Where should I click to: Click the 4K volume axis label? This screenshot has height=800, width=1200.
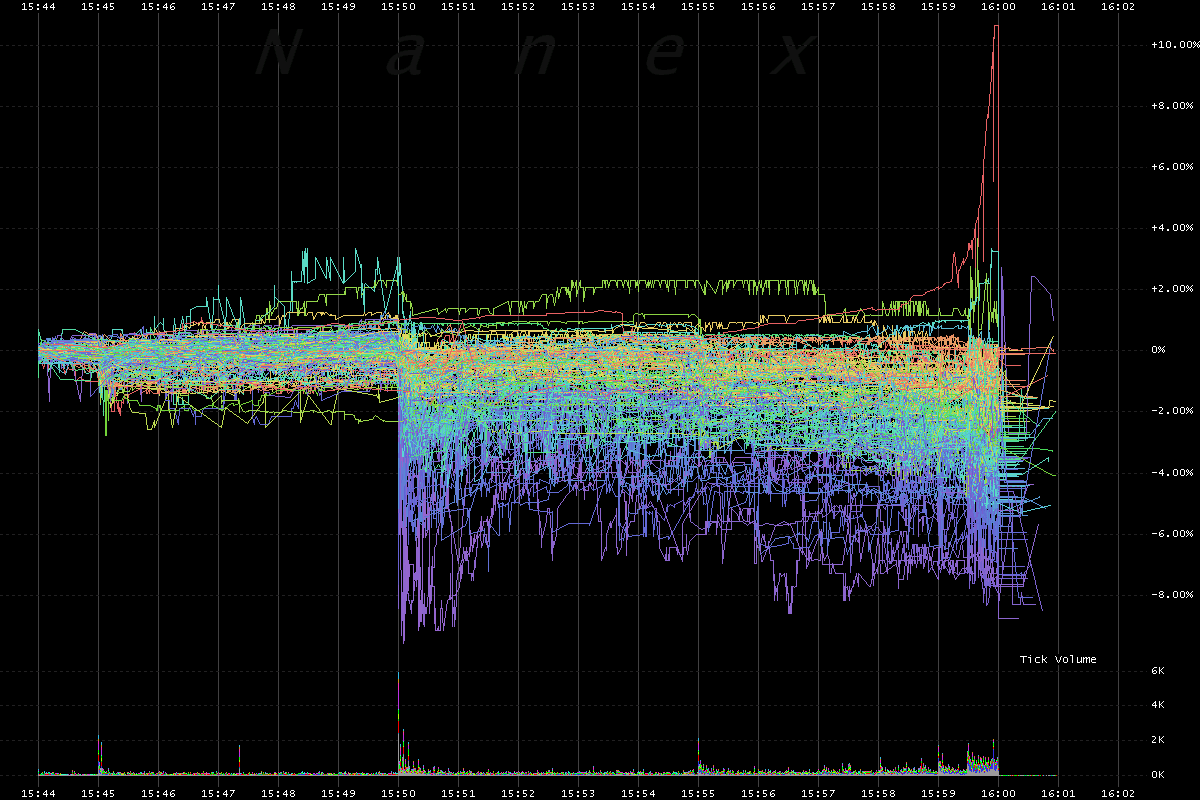(x=1157, y=705)
